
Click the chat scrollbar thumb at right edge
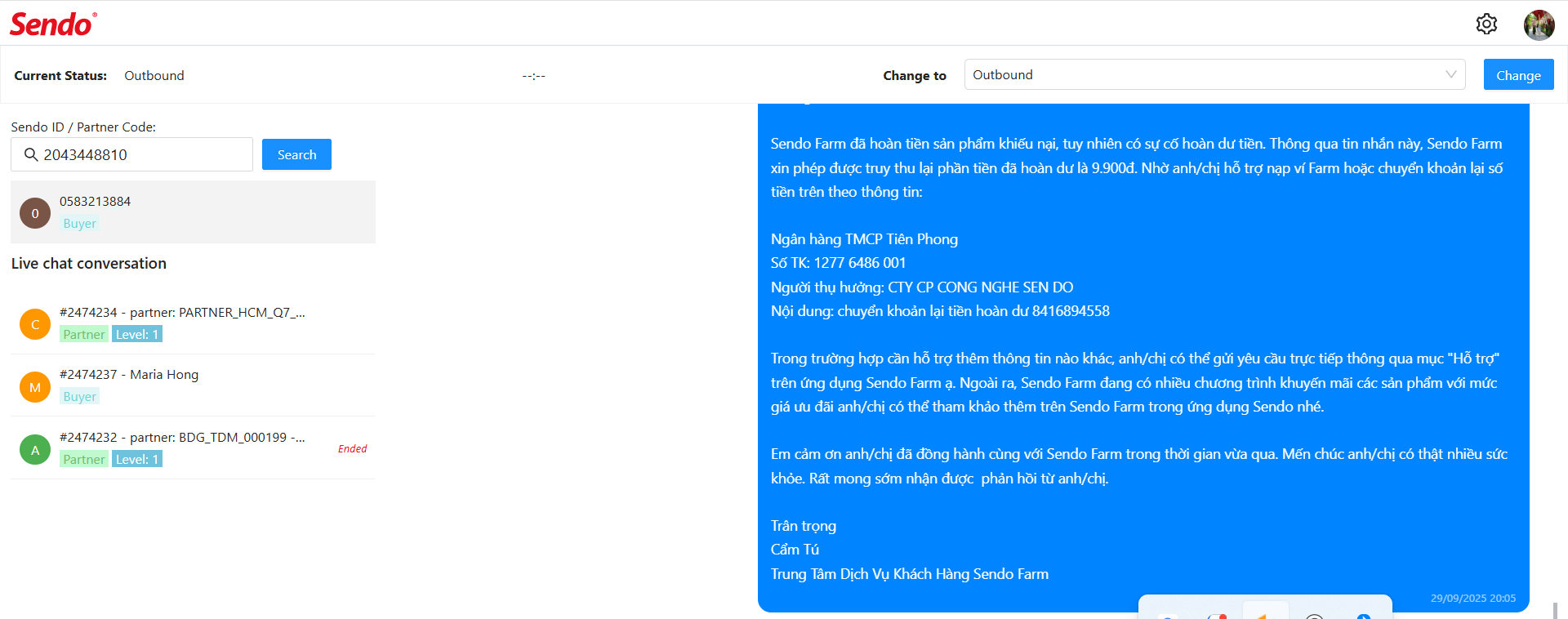[1555, 611]
